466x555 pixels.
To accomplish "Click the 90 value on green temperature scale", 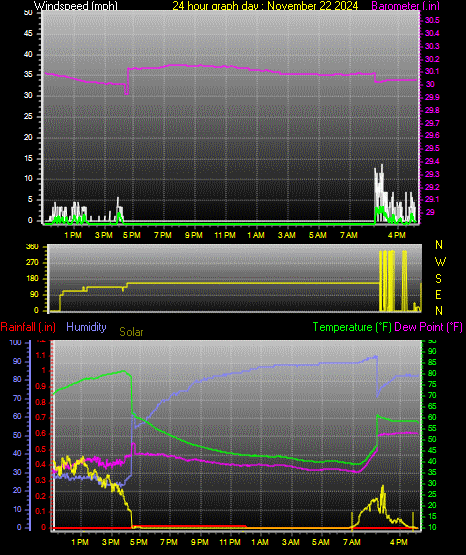I will (432, 351).
